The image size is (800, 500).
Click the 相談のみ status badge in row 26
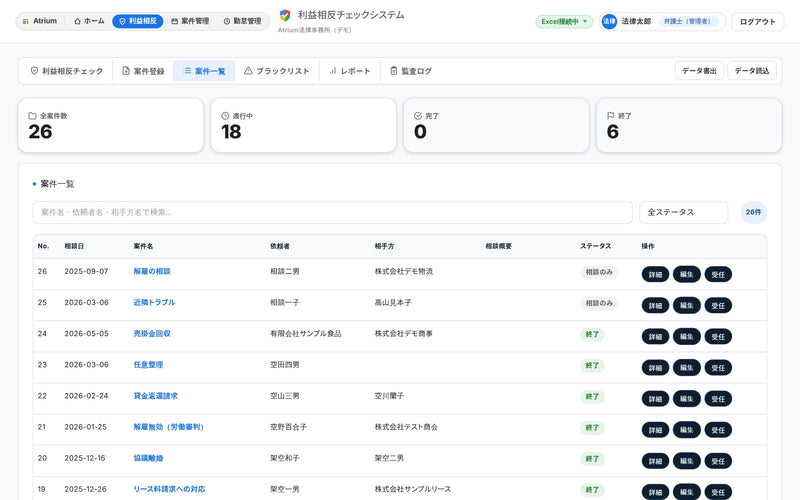coord(599,272)
